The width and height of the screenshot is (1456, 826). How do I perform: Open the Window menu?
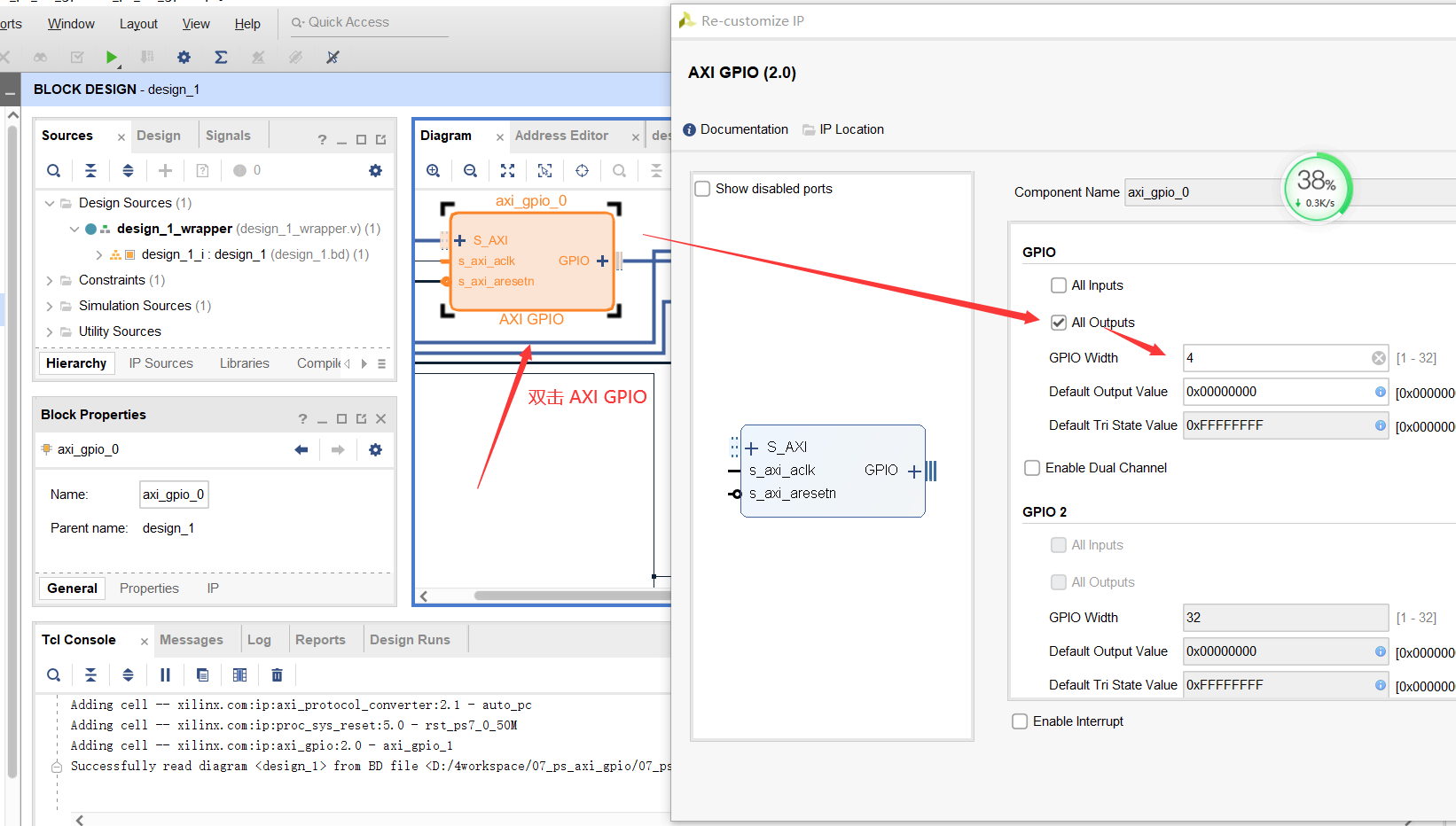click(71, 24)
